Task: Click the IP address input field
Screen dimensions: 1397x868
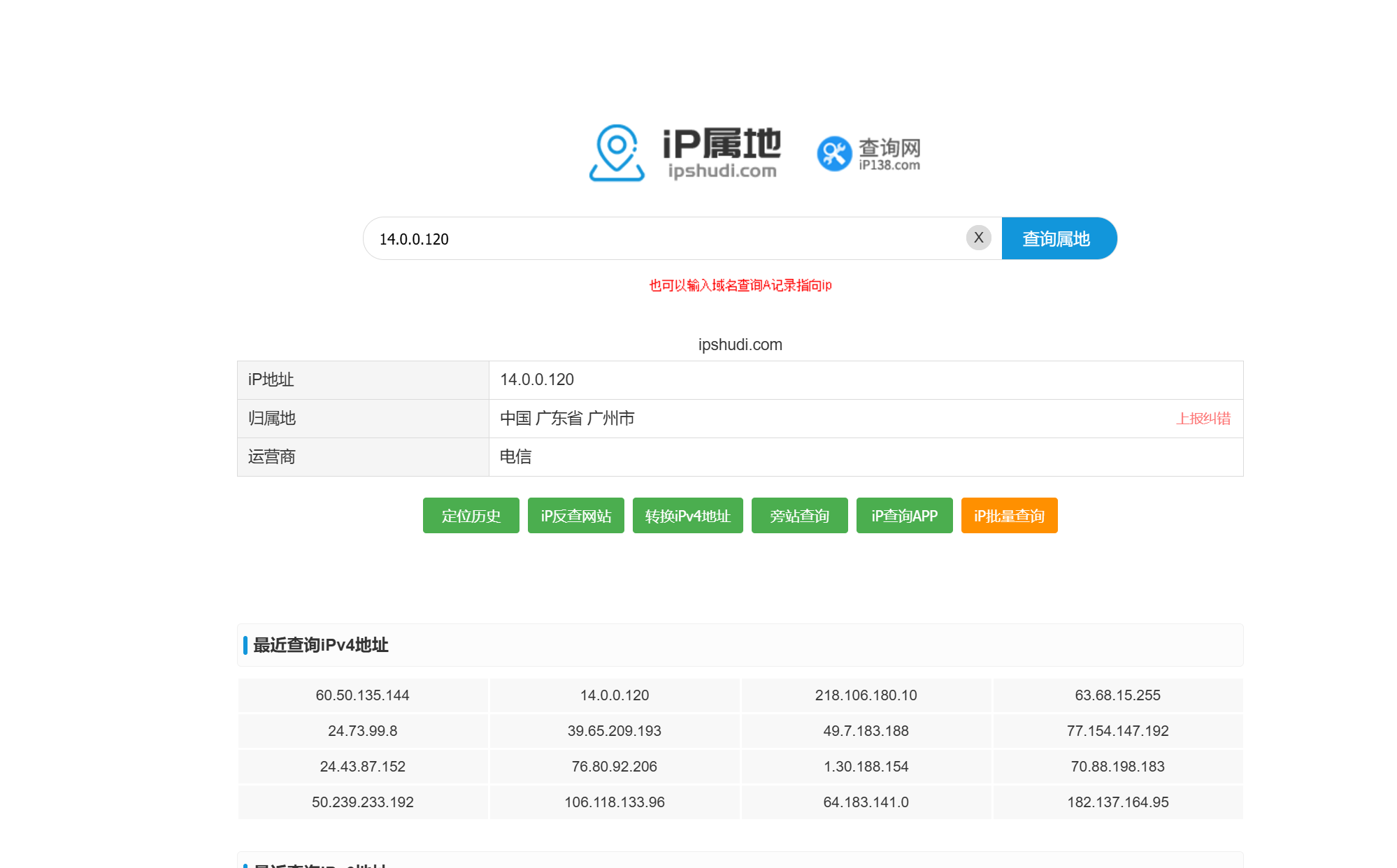Action: (664, 239)
